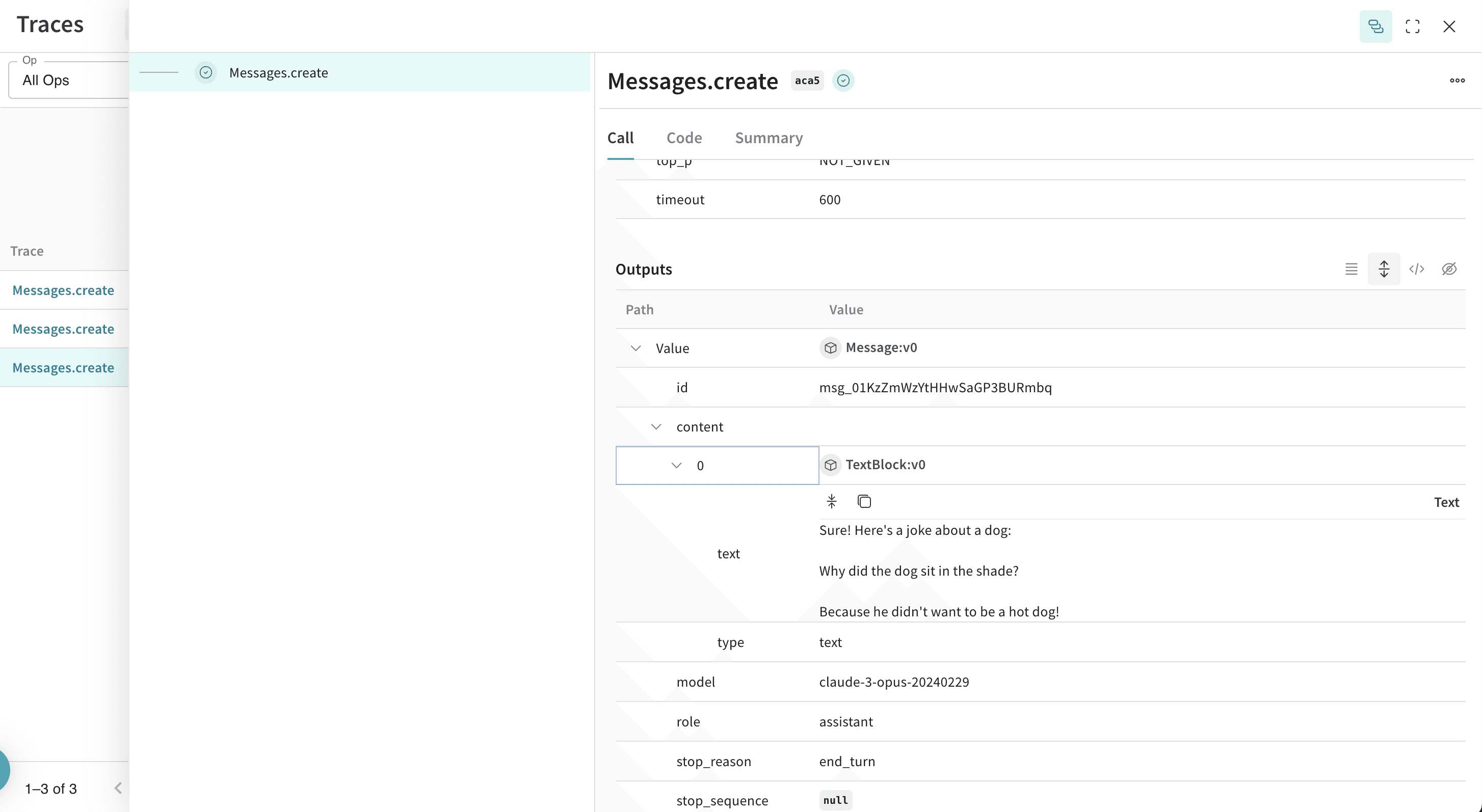The width and height of the screenshot is (1482, 812).
Task: Click the type row value text
Action: click(830, 642)
